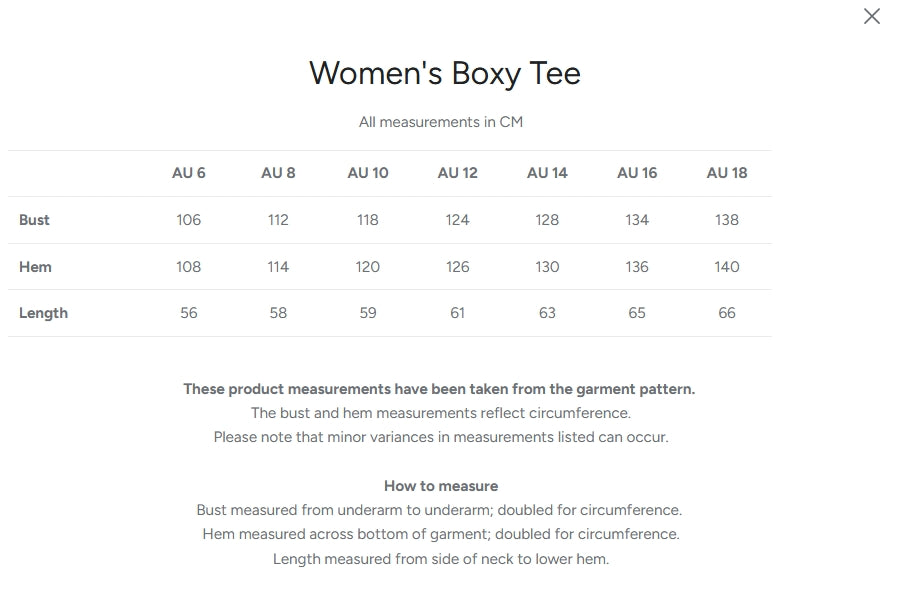907x604 pixels.
Task: Click the AU 16 size header
Action: click(637, 173)
